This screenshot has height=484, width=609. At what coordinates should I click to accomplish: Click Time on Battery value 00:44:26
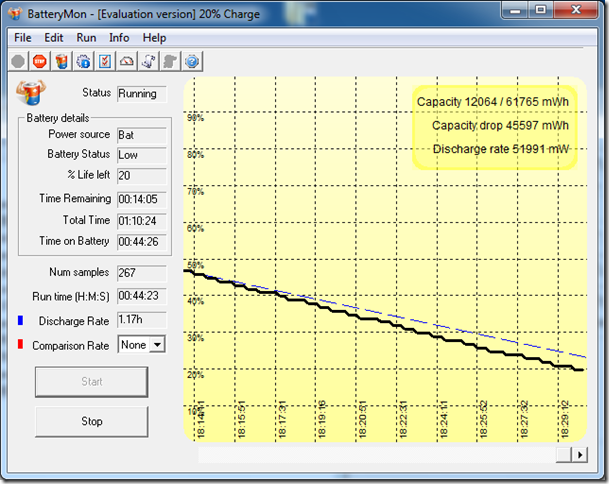click(x=142, y=242)
